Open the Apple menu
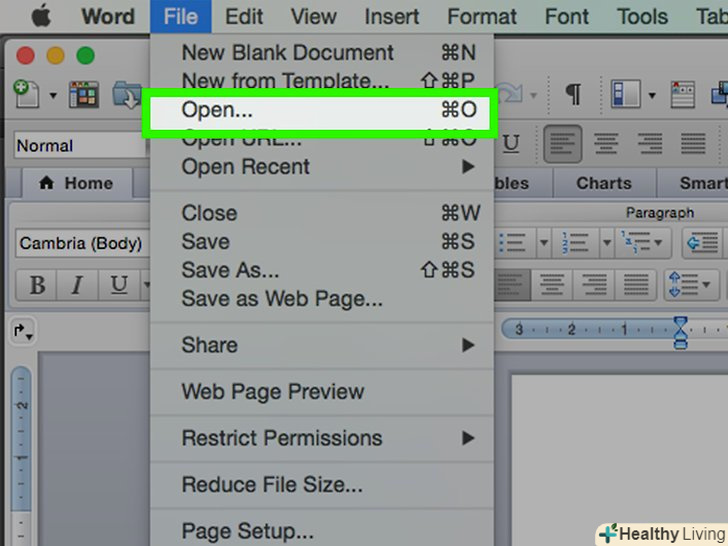728x546 pixels. pos(41,17)
